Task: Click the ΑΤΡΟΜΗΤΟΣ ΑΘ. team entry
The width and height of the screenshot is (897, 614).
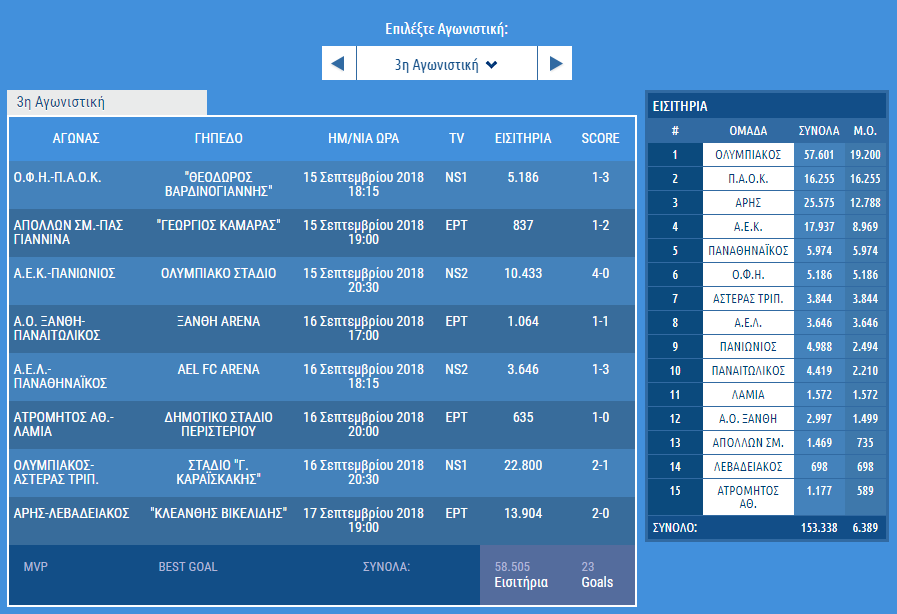Action: click(748, 497)
